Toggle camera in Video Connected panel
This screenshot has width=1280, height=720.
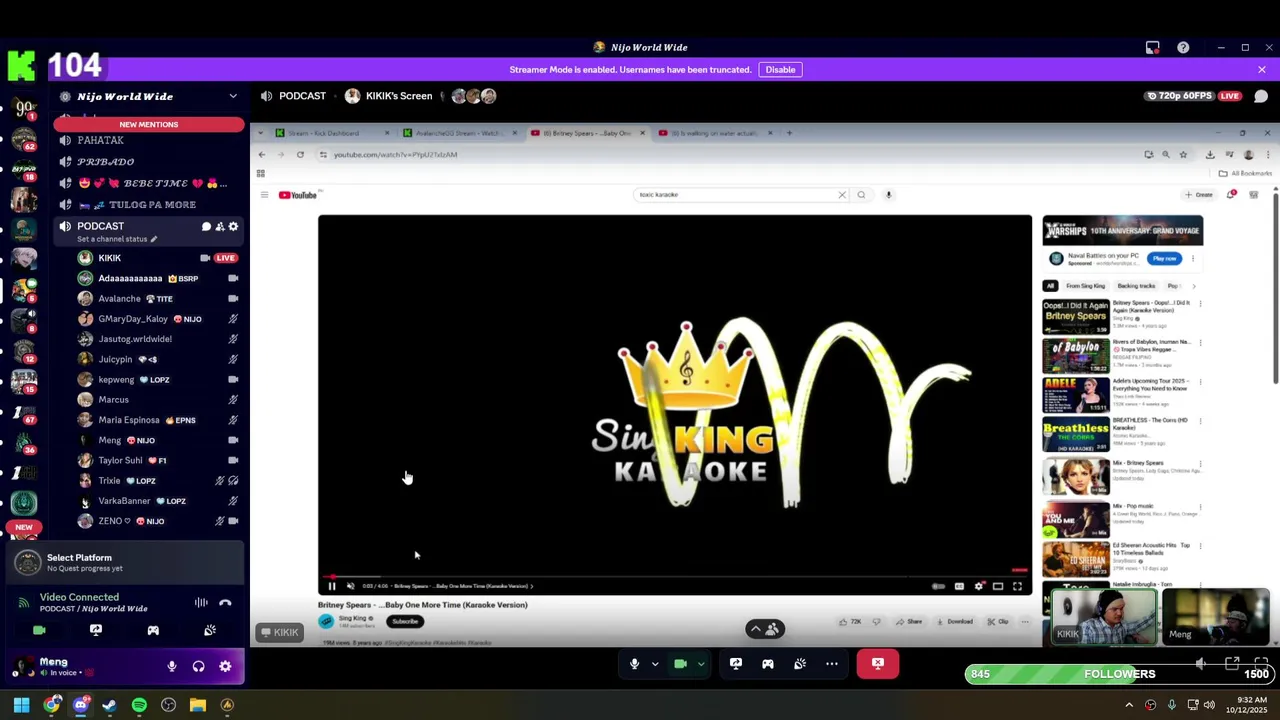pos(39,630)
